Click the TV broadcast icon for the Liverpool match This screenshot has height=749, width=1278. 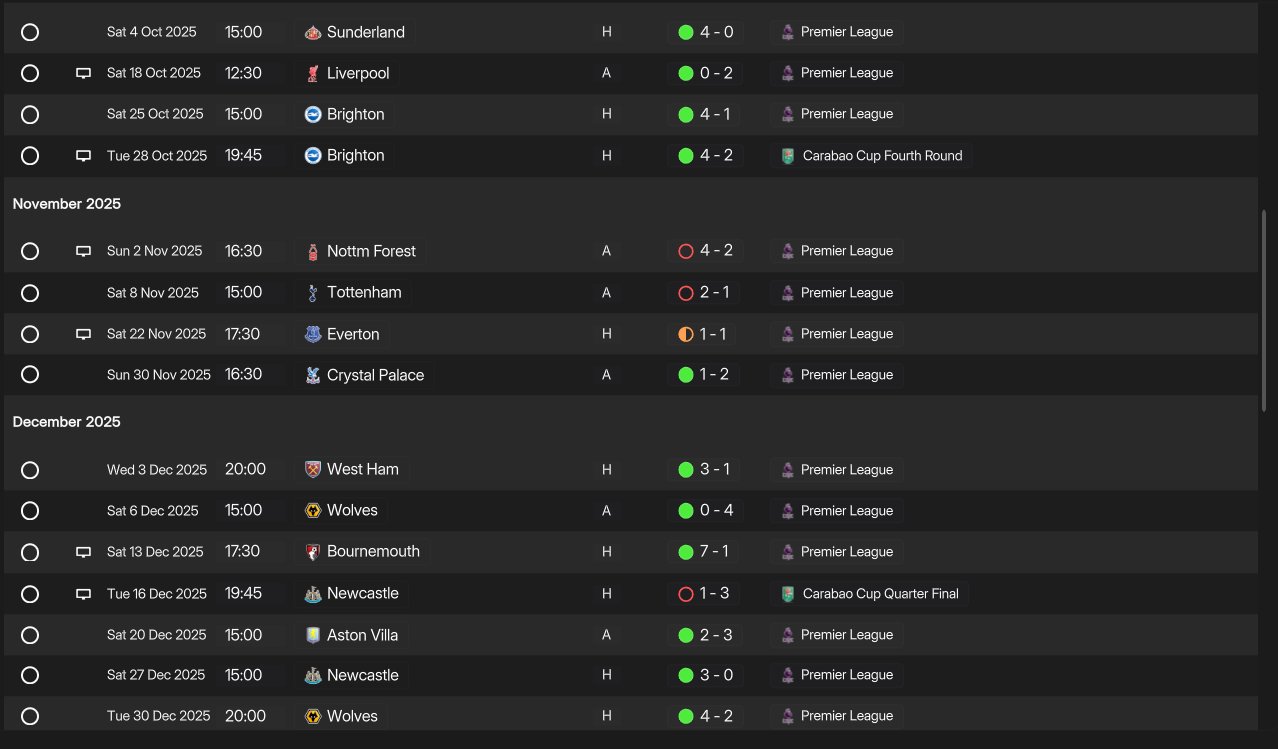(x=84, y=73)
